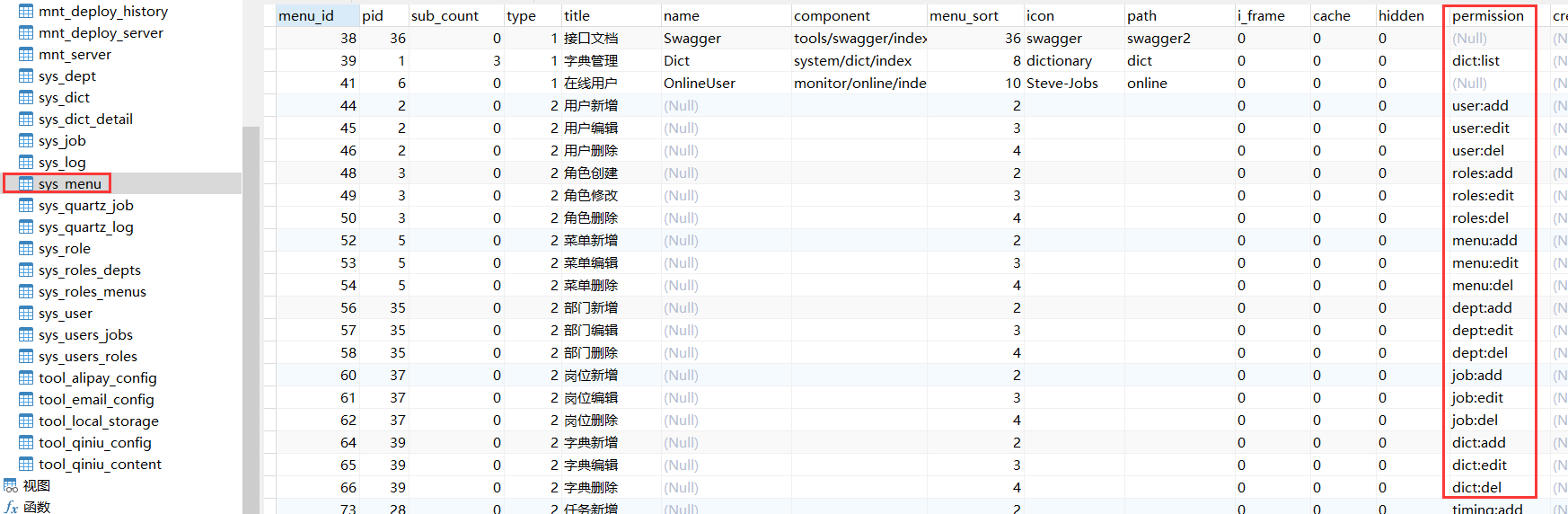1568x514 pixels.
Task: Click the tool_email_config table icon
Action: pyautogui.click(x=26, y=400)
